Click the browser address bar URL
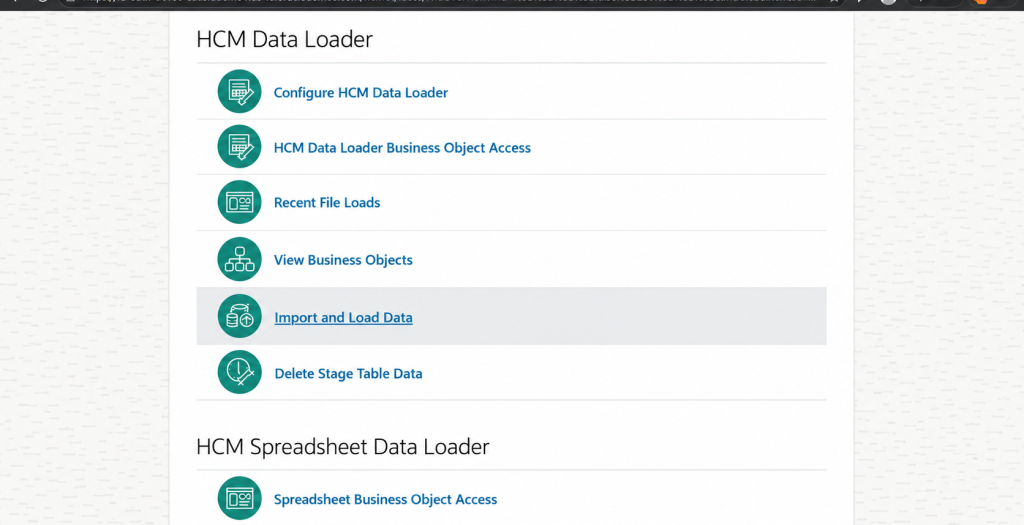The image size is (1024, 525). (x=447, y=3)
